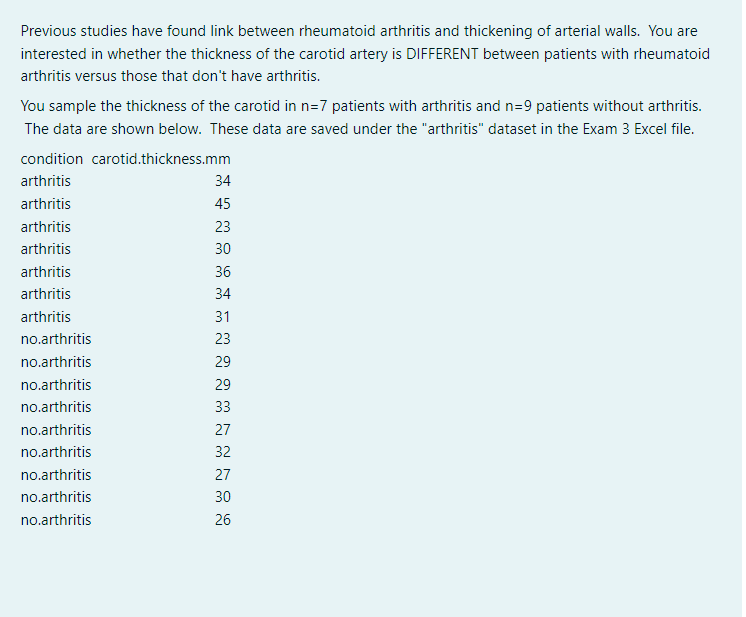Click the arthritis value 45
Viewport: 746px width, 617px height.
(223, 204)
